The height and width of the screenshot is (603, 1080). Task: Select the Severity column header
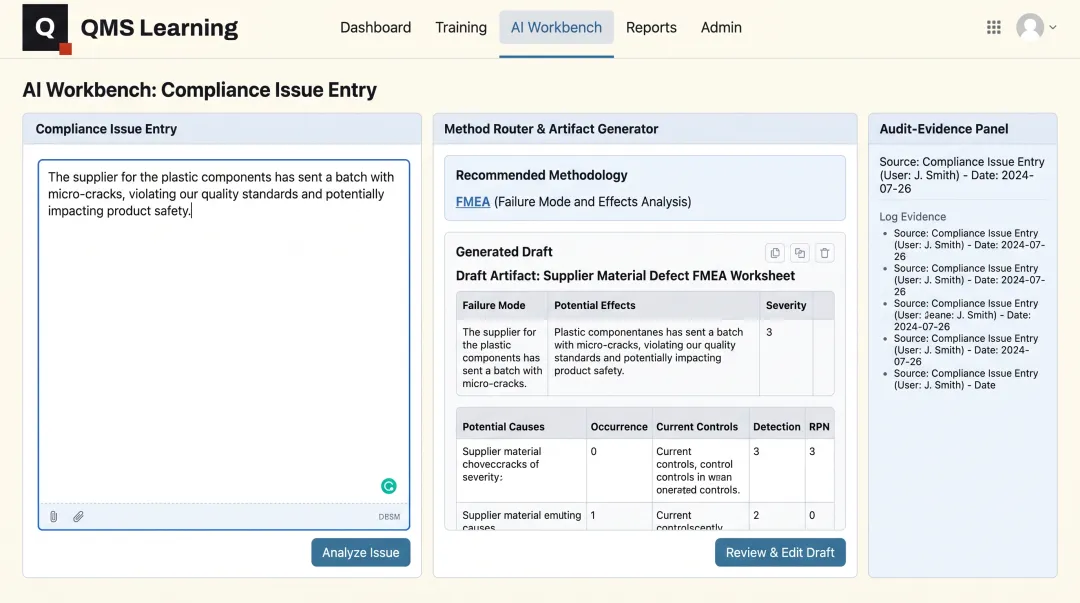tap(786, 305)
